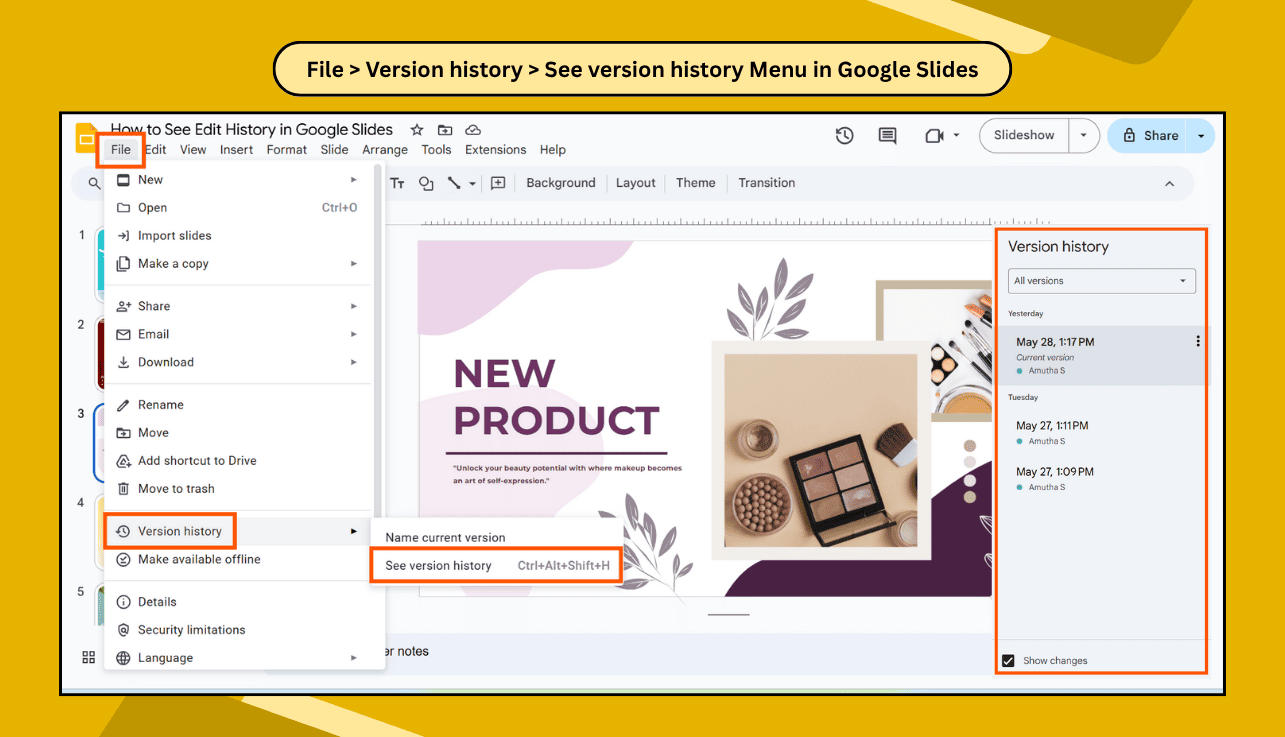Start a Meet call with the camera icon
This screenshot has width=1285, height=737.
(x=934, y=135)
